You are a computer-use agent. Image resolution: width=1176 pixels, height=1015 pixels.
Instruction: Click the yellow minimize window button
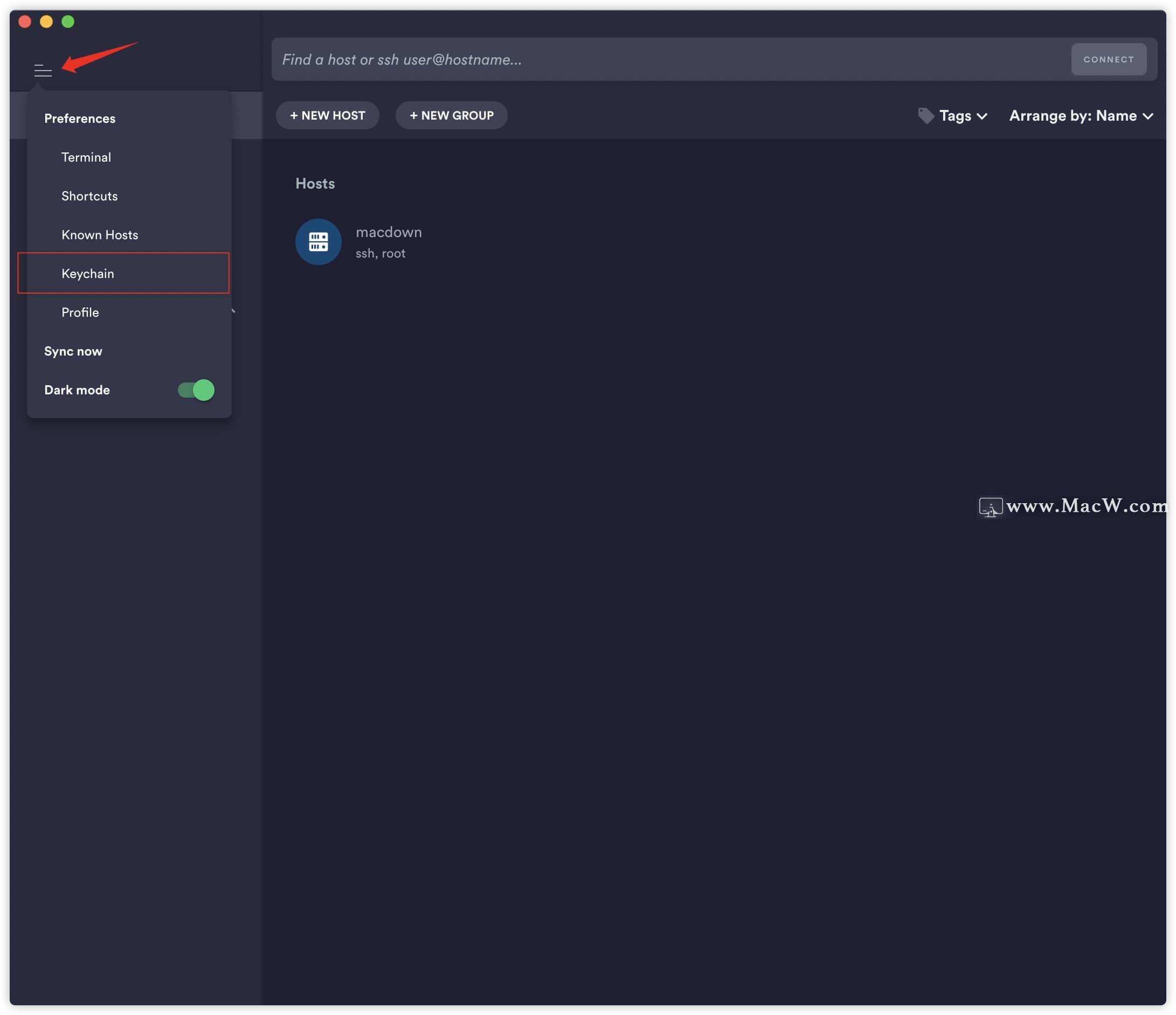[x=46, y=22]
